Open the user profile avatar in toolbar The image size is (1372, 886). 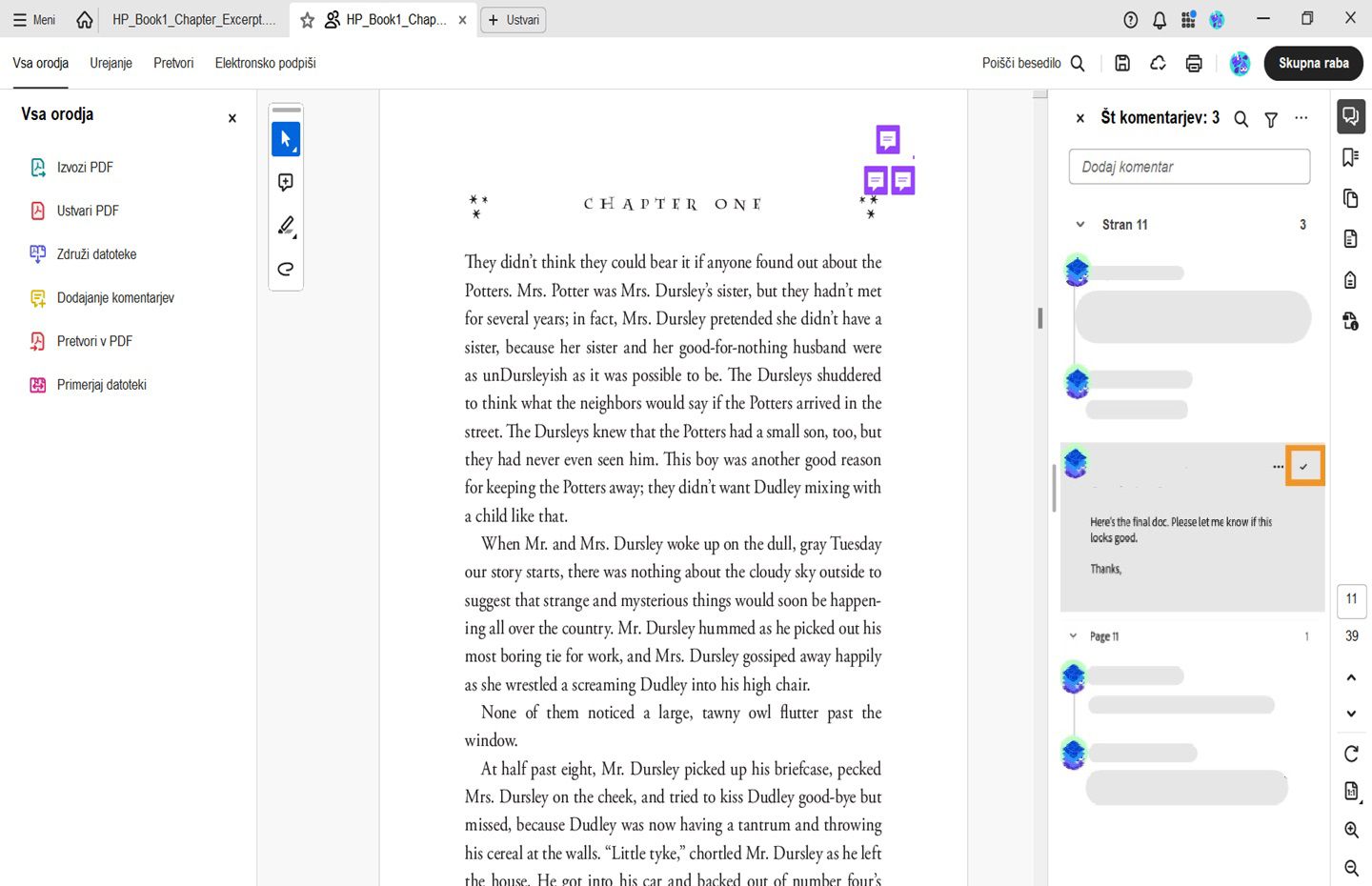point(1240,63)
